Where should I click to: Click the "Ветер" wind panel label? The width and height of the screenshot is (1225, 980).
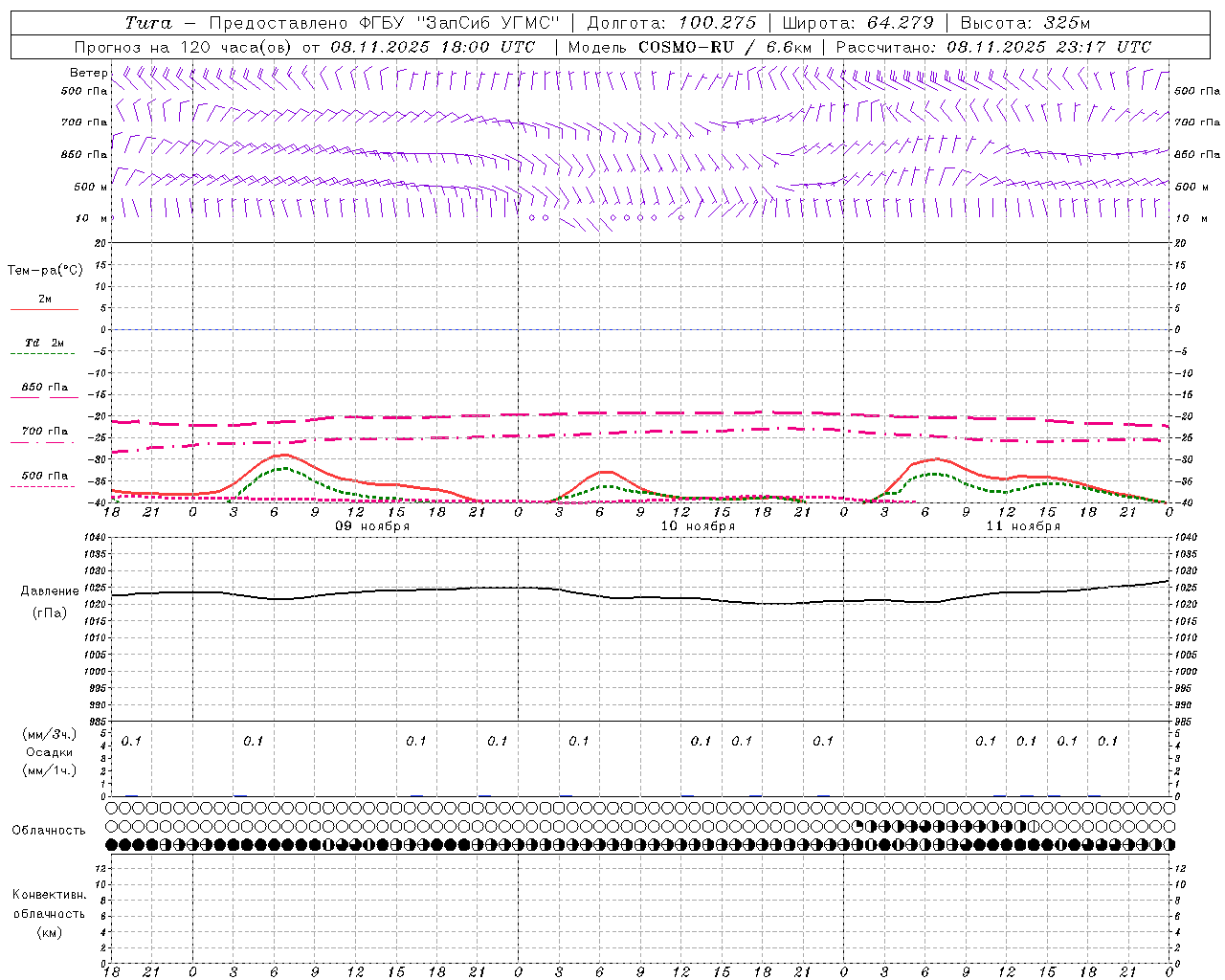[89, 73]
